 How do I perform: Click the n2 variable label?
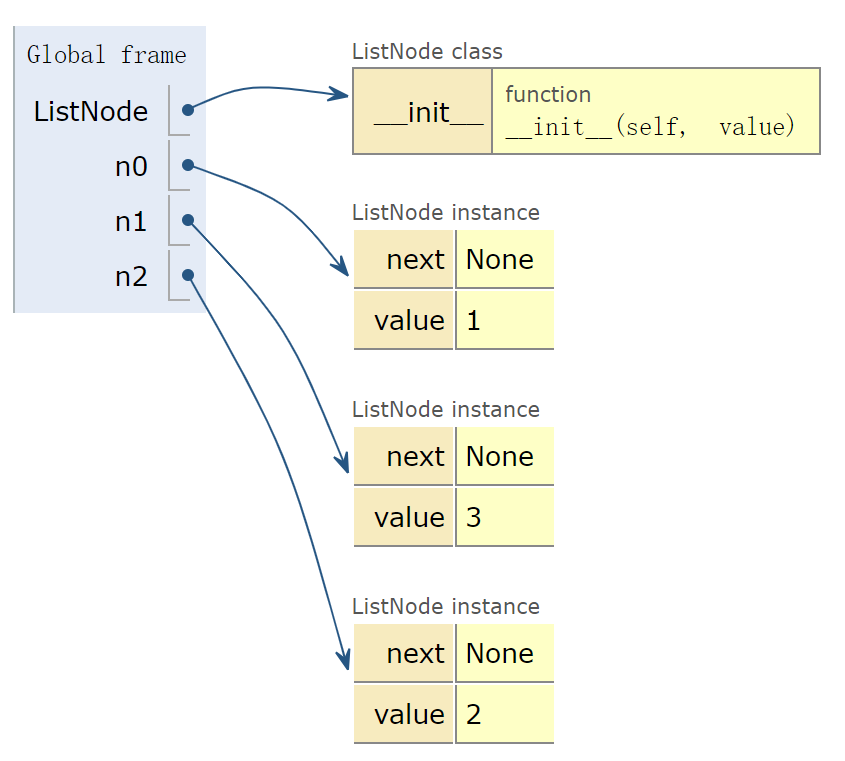[x=131, y=276]
